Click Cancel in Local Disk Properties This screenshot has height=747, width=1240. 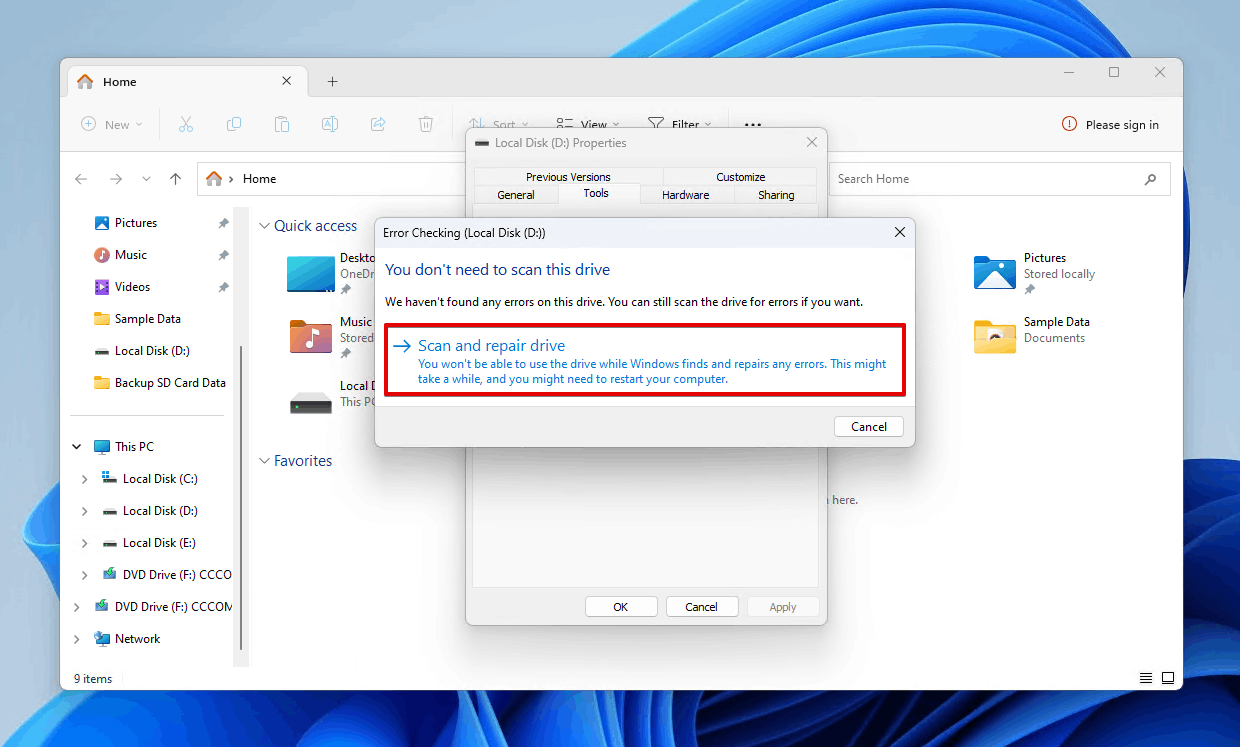pyautogui.click(x=702, y=607)
